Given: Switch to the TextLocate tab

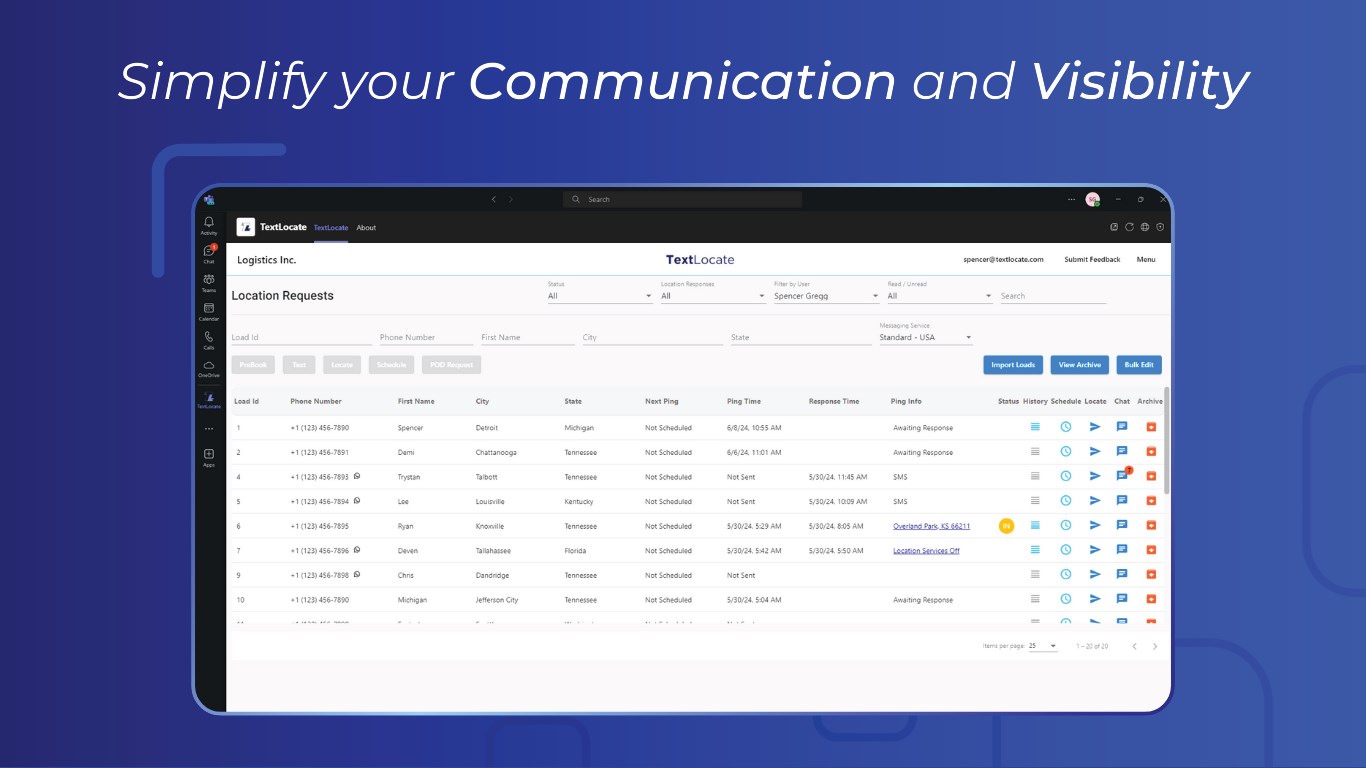Looking at the screenshot, I should pos(331,228).
